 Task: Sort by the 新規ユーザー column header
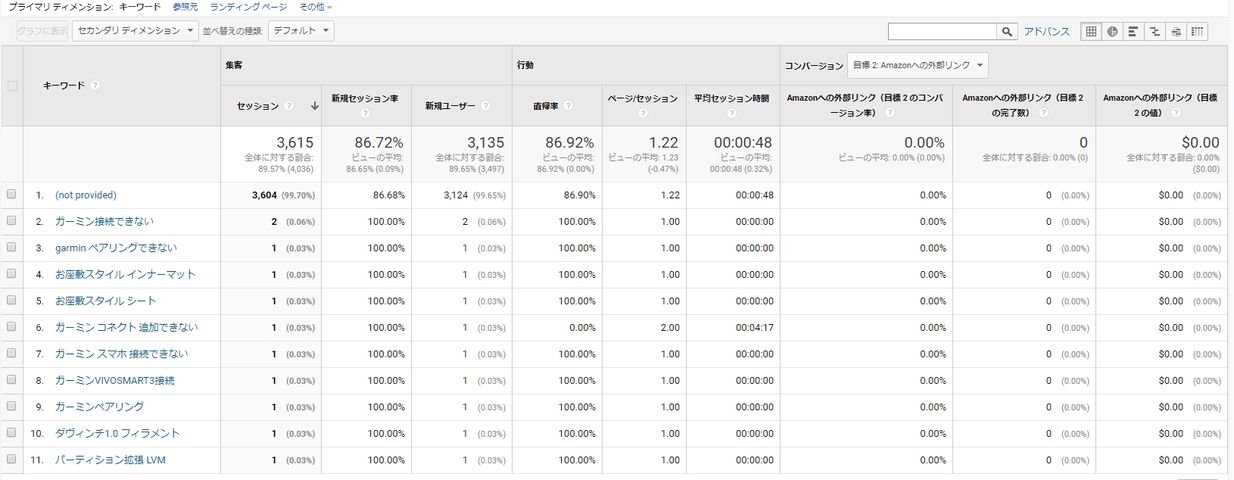pos(451,106)
